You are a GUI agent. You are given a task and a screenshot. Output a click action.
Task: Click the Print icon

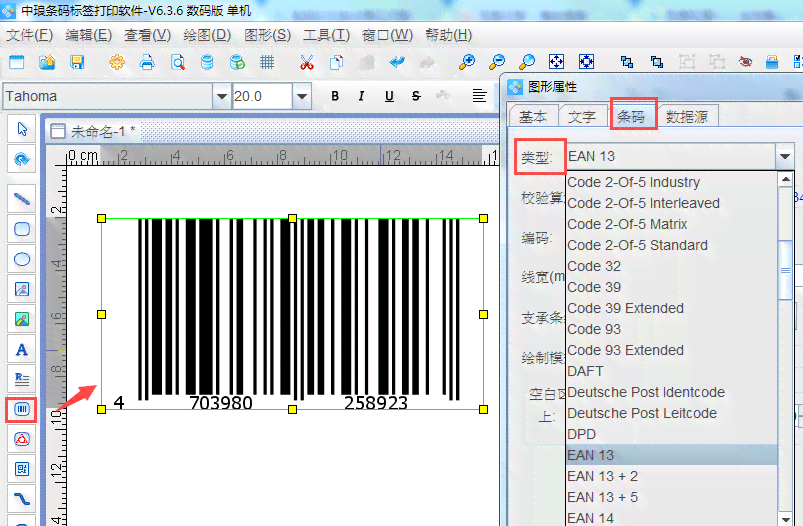[x=147, y=62]
